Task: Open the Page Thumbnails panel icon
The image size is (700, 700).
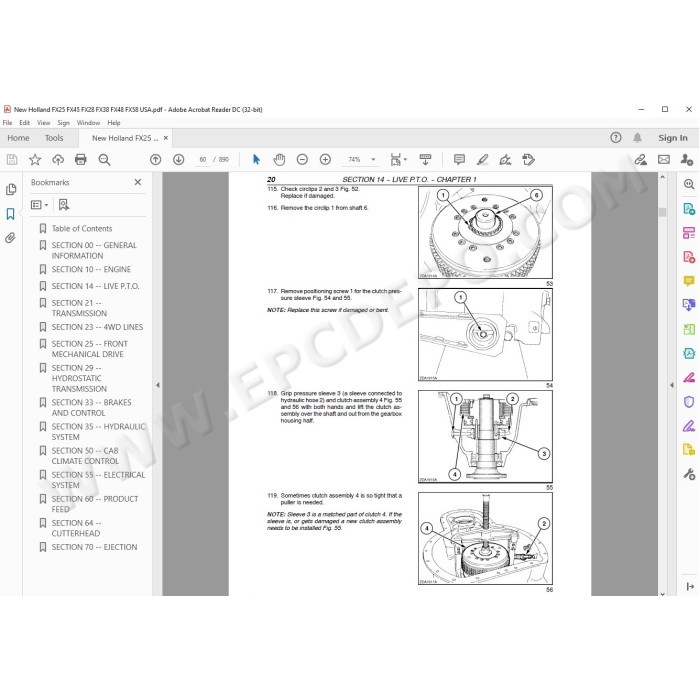Action: tap(11, 190)
